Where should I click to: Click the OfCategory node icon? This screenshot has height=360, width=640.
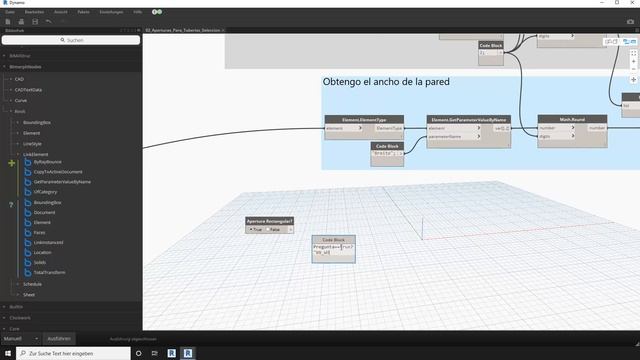tap(28, 192)
